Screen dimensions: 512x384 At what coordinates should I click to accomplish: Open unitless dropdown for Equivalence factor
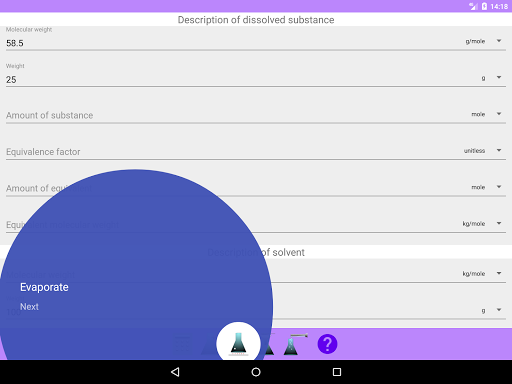[483, 151]
